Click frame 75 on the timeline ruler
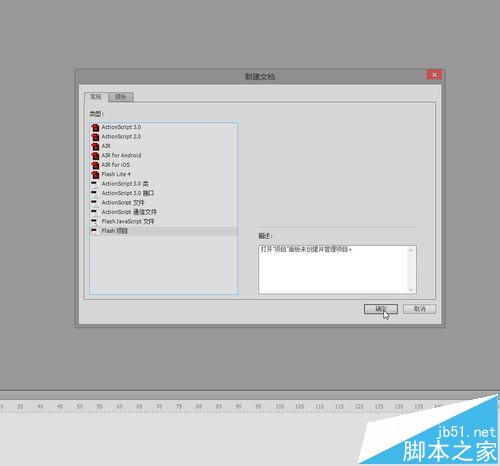The width and height of the screenshot is (500, 466). click(179, 407)
